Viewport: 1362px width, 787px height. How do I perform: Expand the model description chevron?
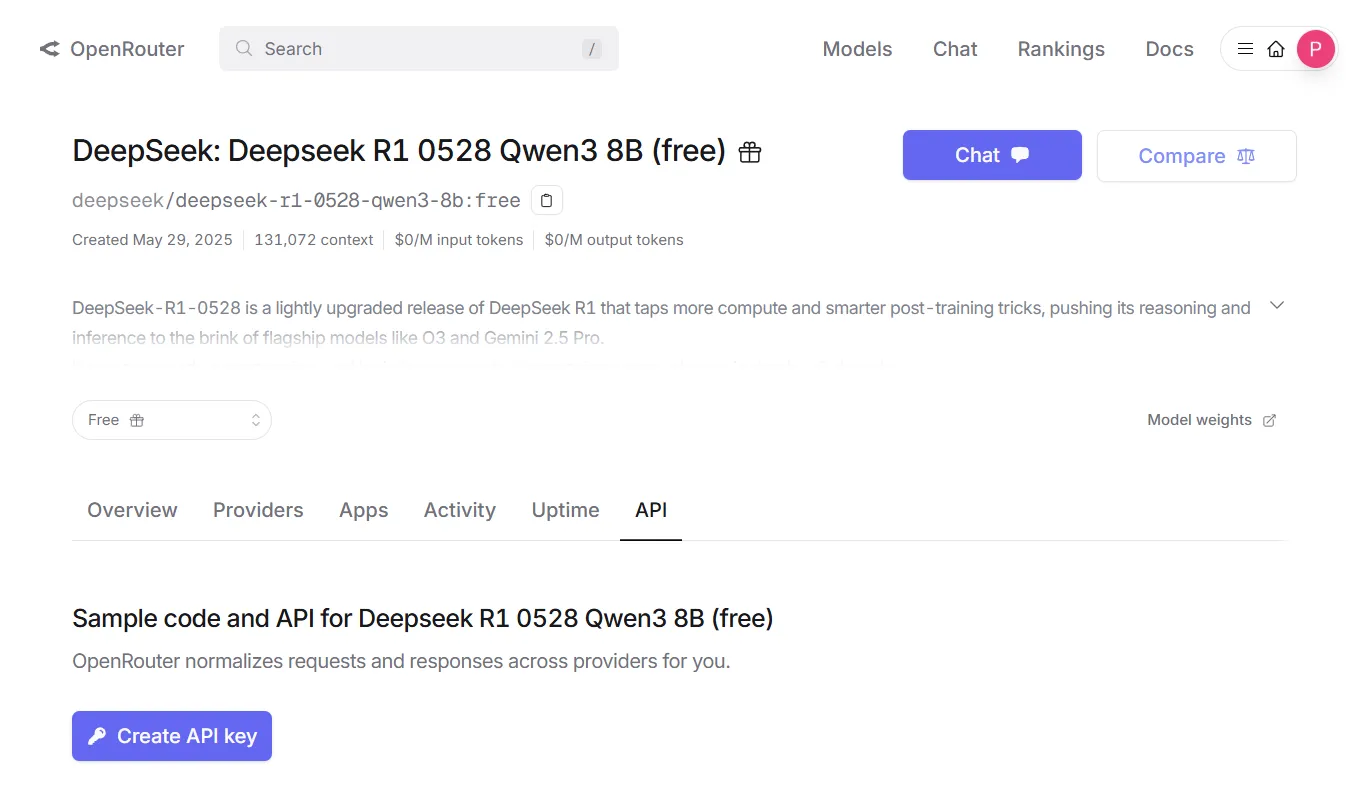[1276, 305]
